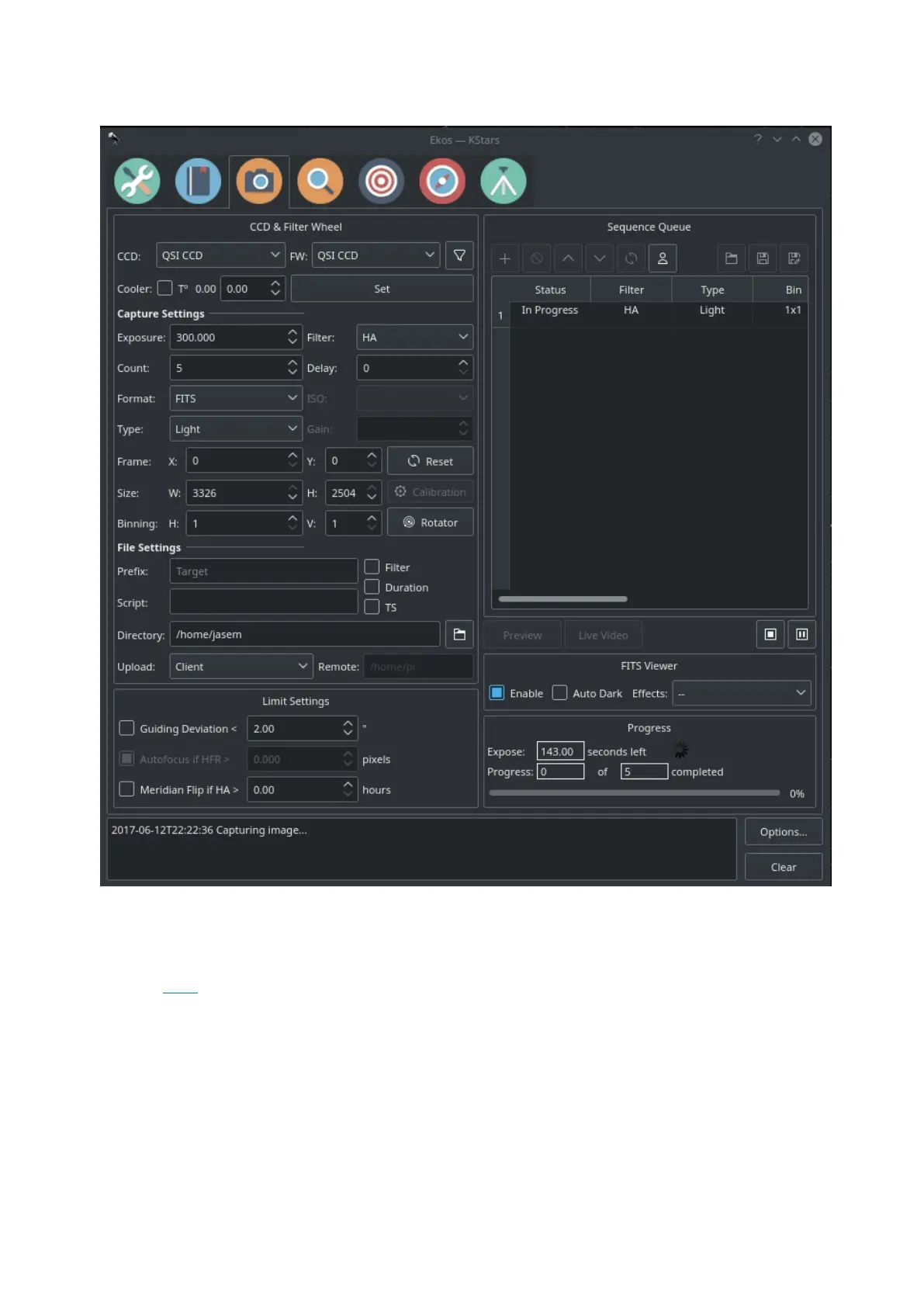924x1307 pixels.
Task: Click the Directory path field
Action: (305, 634)
